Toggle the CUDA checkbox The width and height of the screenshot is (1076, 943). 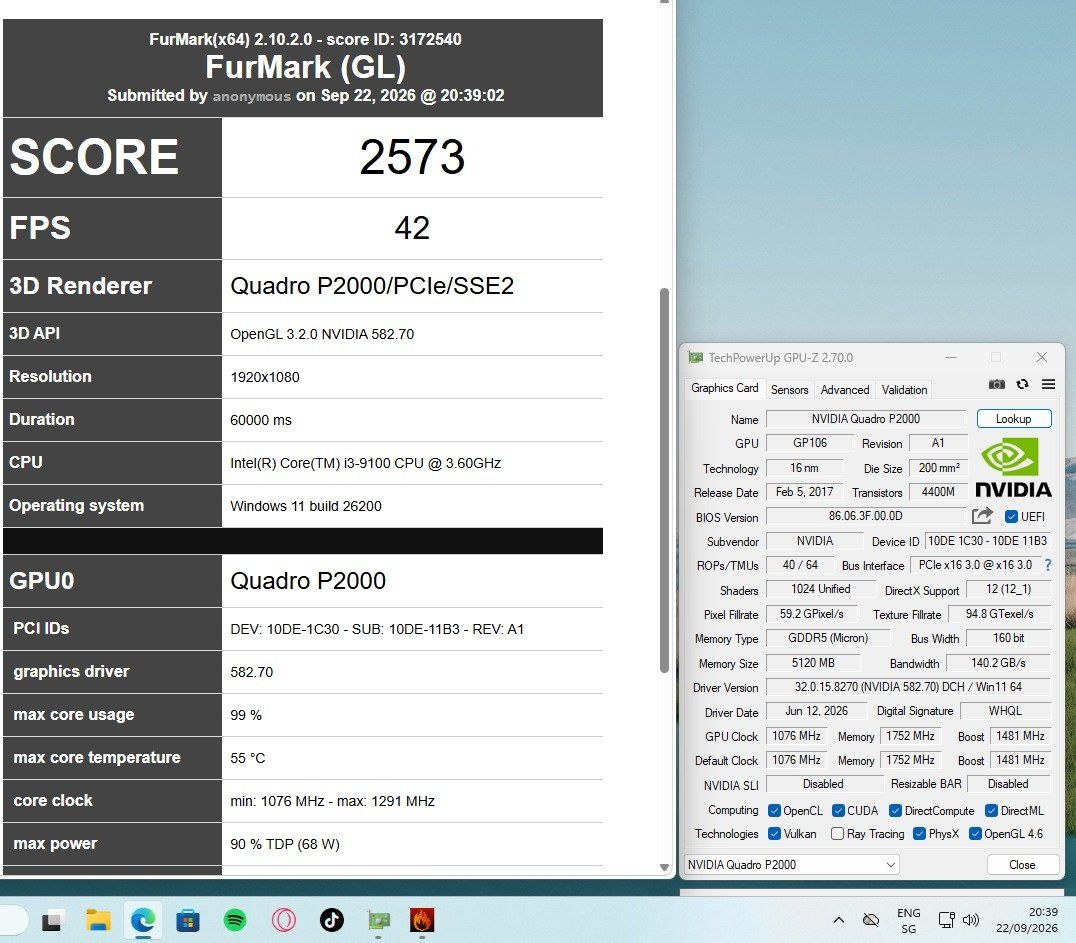point(839,811)
